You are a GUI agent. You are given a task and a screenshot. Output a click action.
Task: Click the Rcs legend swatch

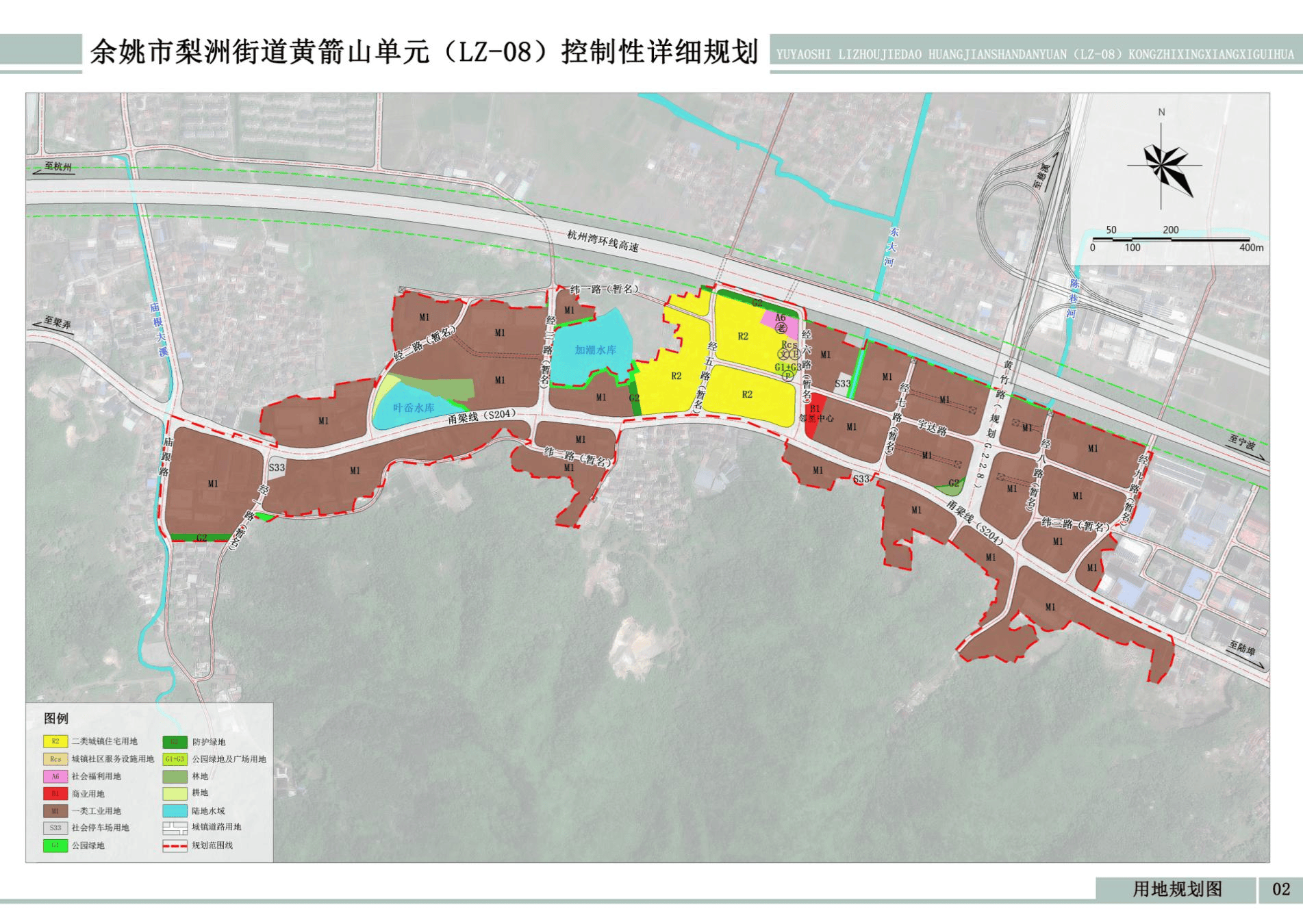pyautogui.click(x=55, y=759)
